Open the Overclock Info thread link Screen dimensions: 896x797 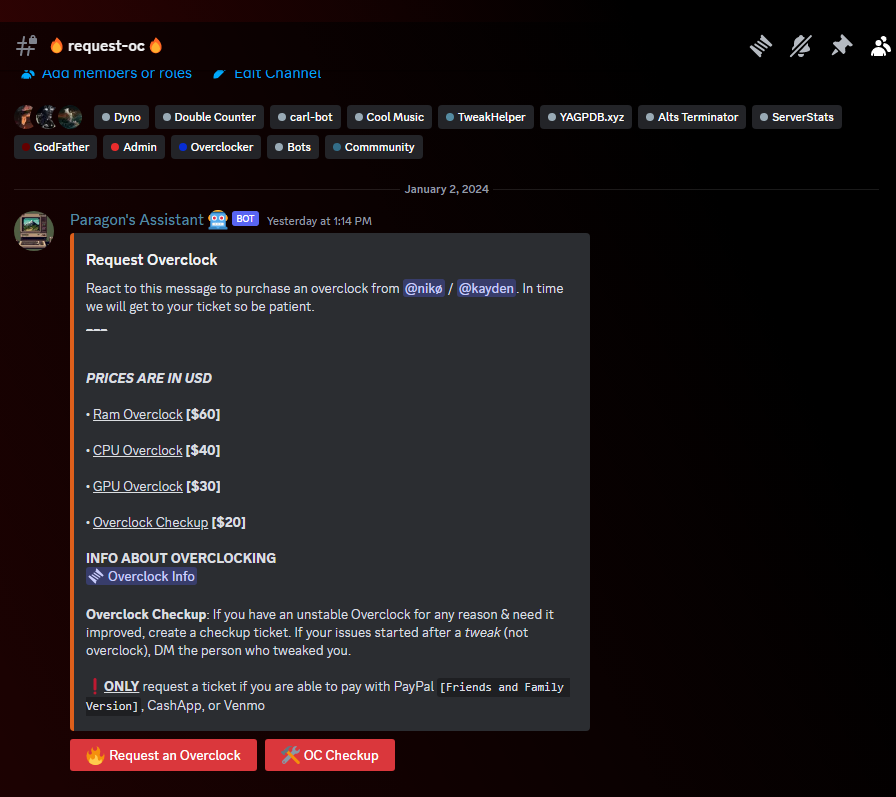(x=142, y=576)
